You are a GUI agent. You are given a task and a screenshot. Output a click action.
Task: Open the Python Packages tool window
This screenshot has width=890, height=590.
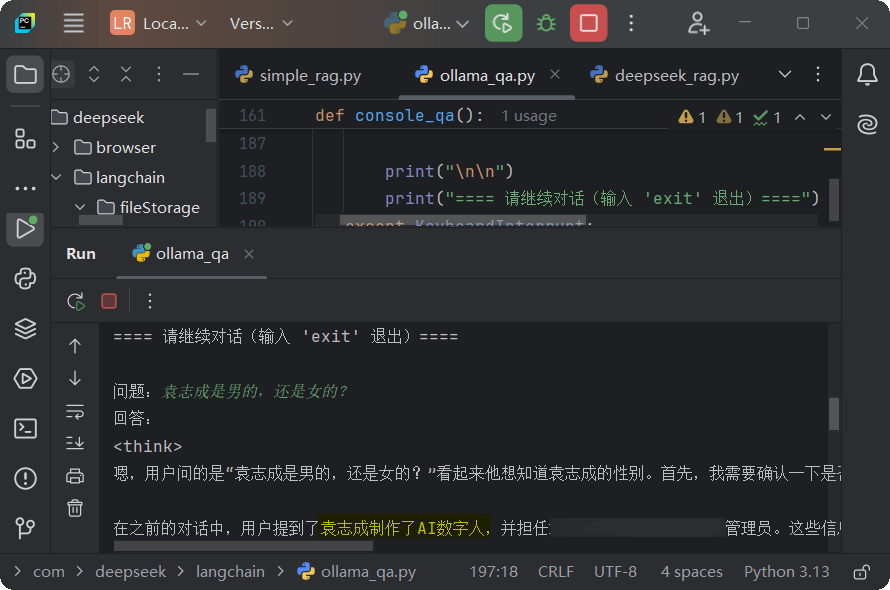tap(25, 328)
